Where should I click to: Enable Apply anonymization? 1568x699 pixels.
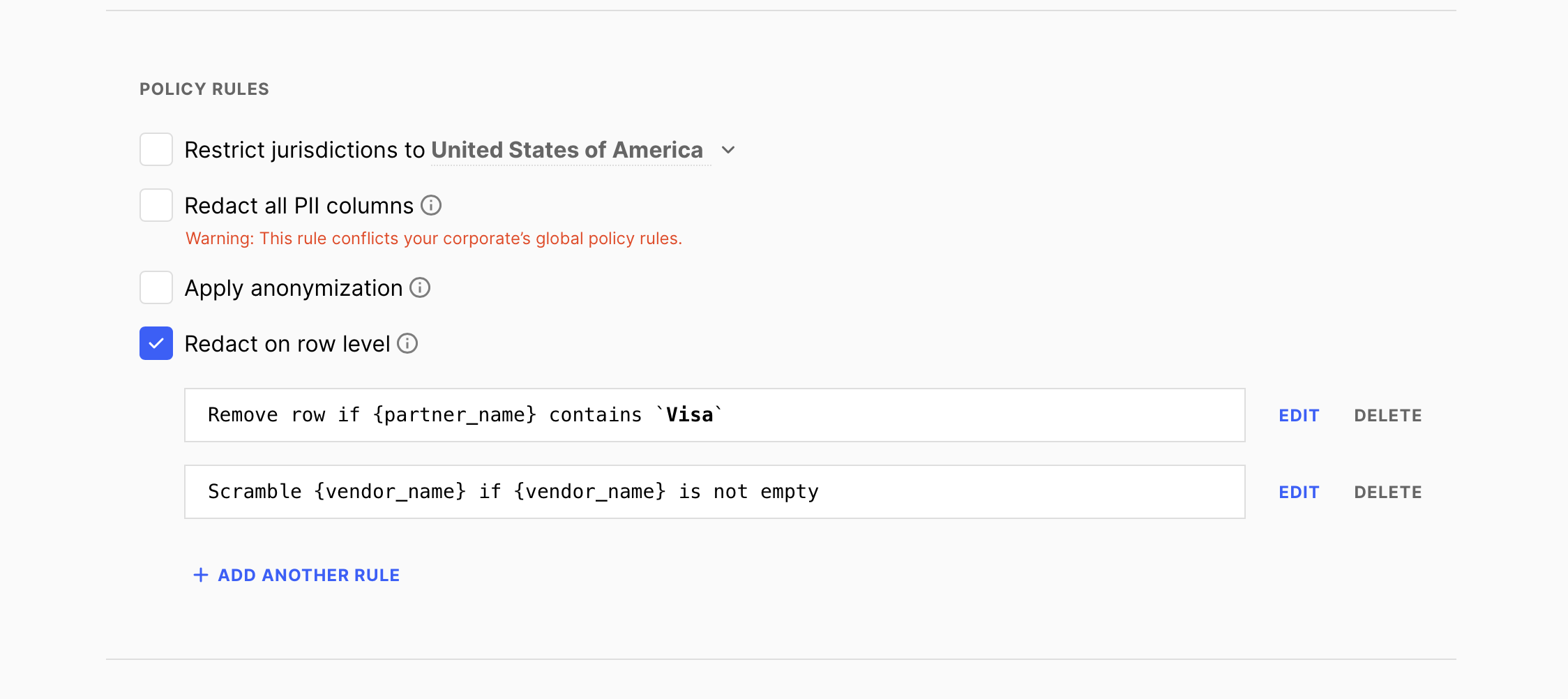[x=156, y=287]
